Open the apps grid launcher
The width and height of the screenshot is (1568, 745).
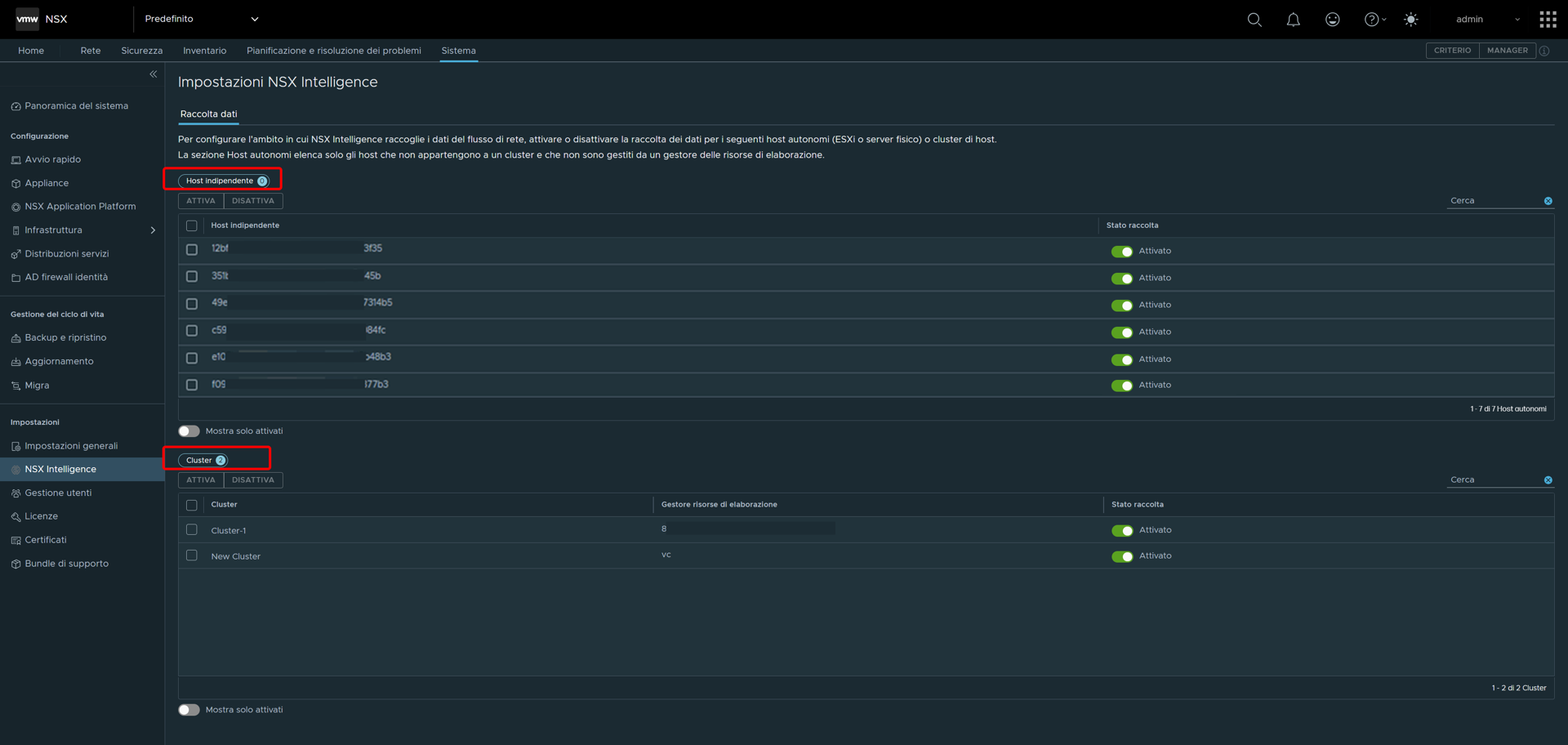click(1548, 20)
